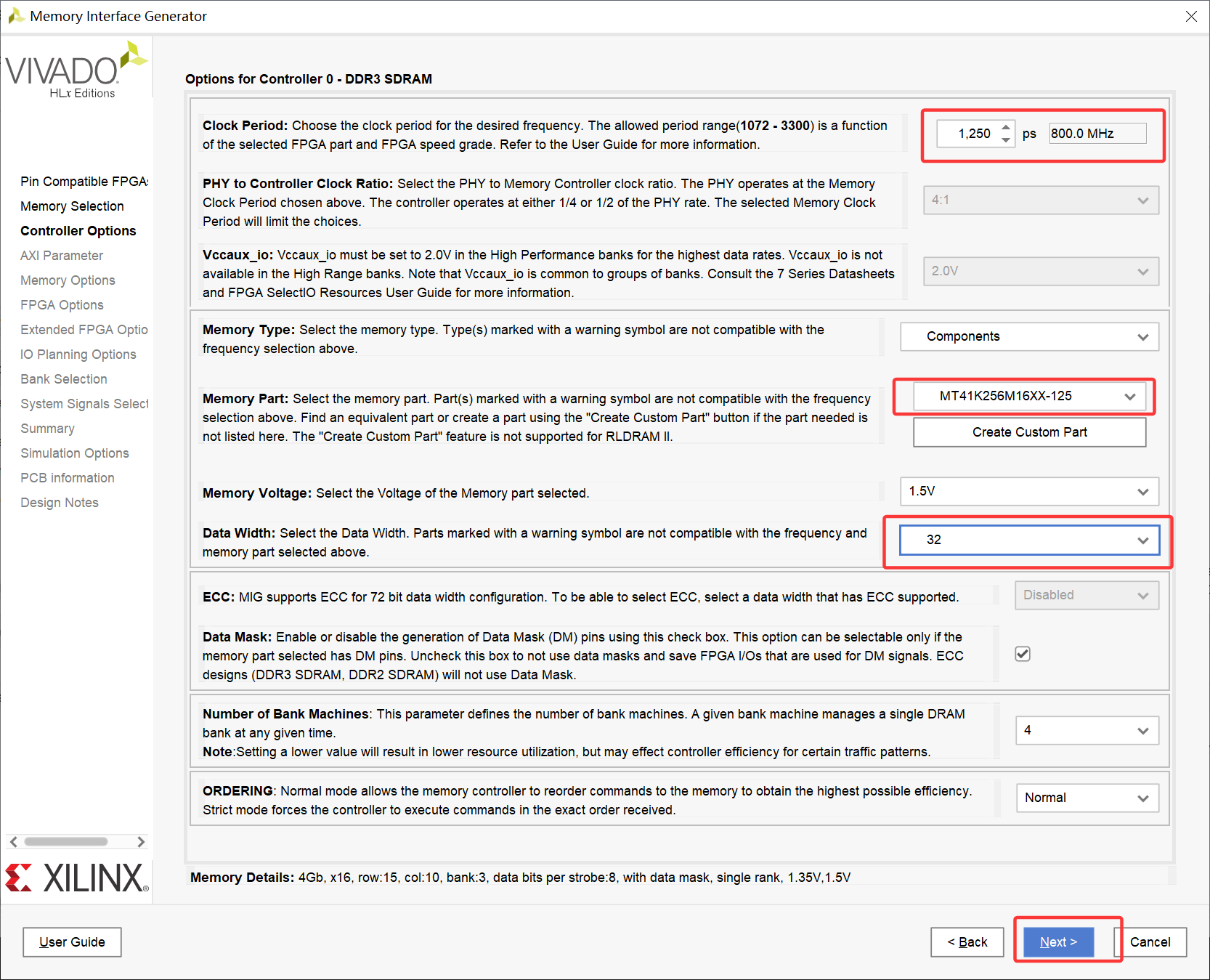Open the Data Width 32 dropdown

1029,540
